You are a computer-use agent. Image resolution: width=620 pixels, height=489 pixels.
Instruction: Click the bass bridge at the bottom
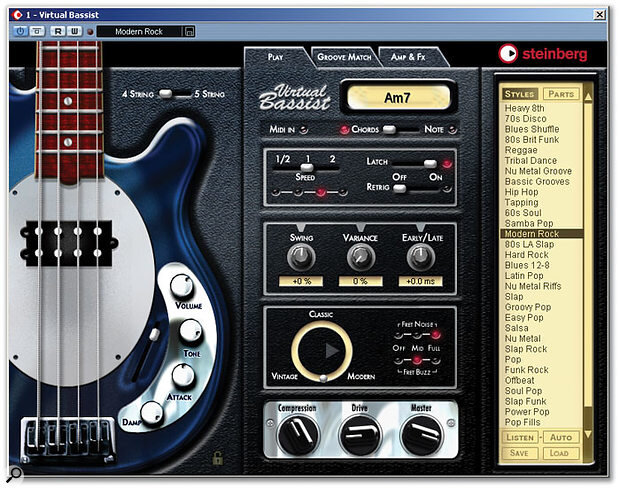[68, 440]
